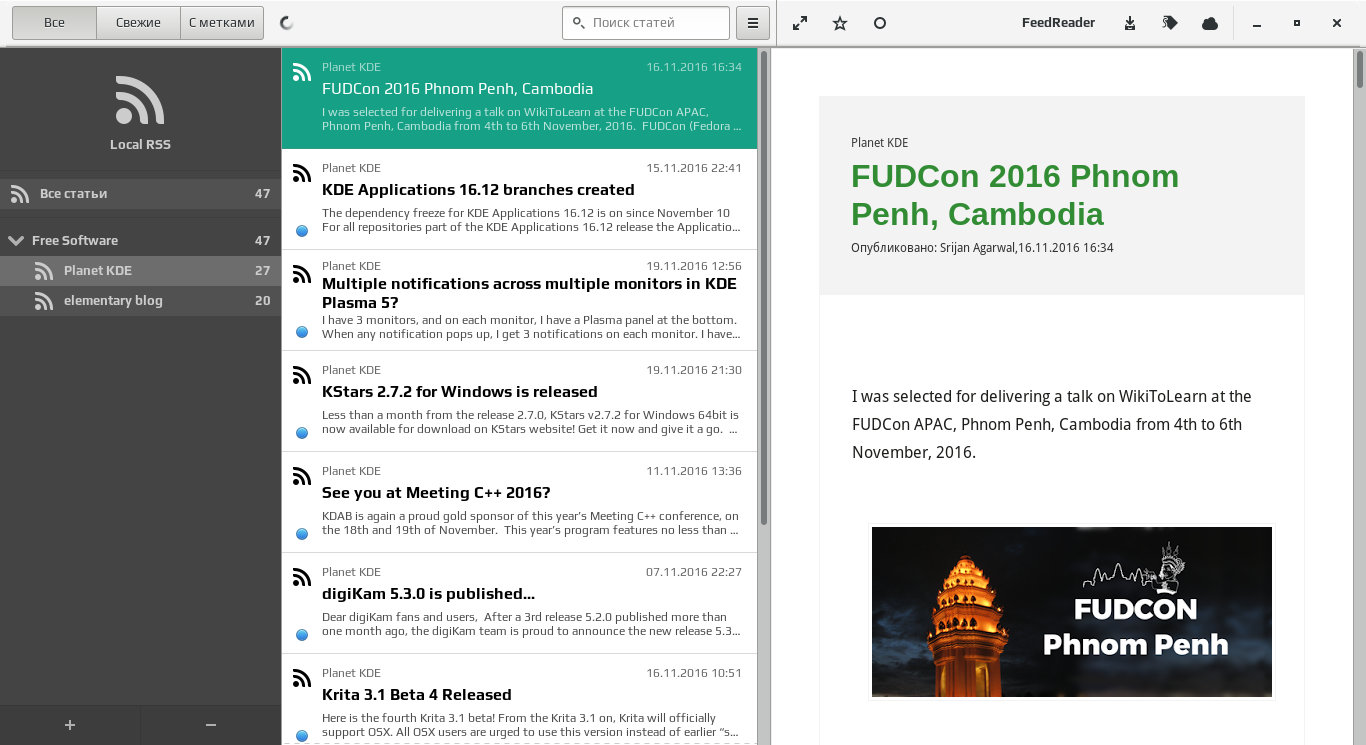Toggle unread dot on digiKam article
The image size is (1366, 745).
click(x=302, y=635)
